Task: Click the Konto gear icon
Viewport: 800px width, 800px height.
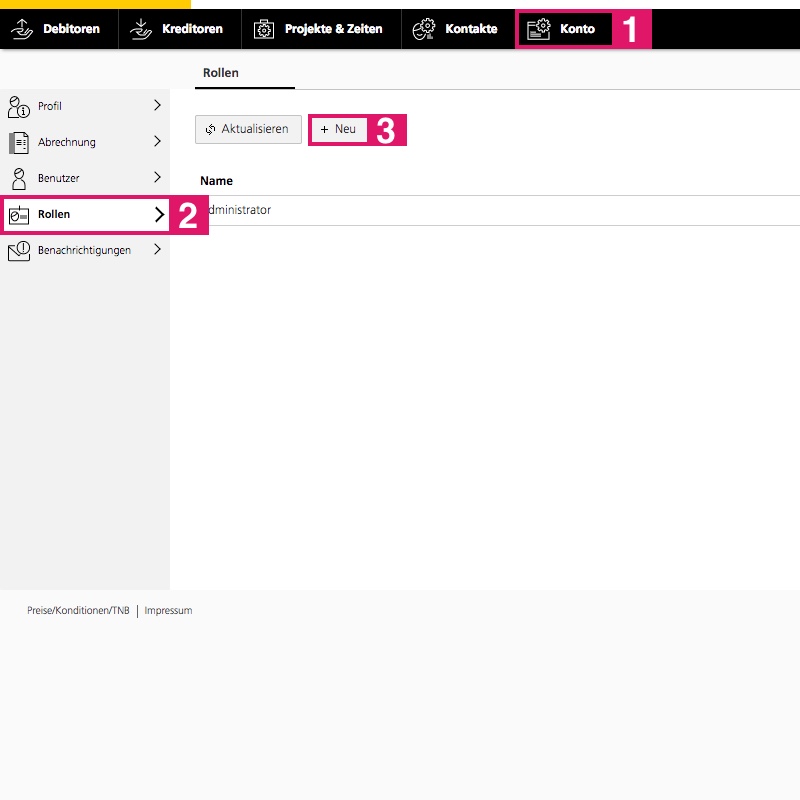Action: (x=539, y=29)
